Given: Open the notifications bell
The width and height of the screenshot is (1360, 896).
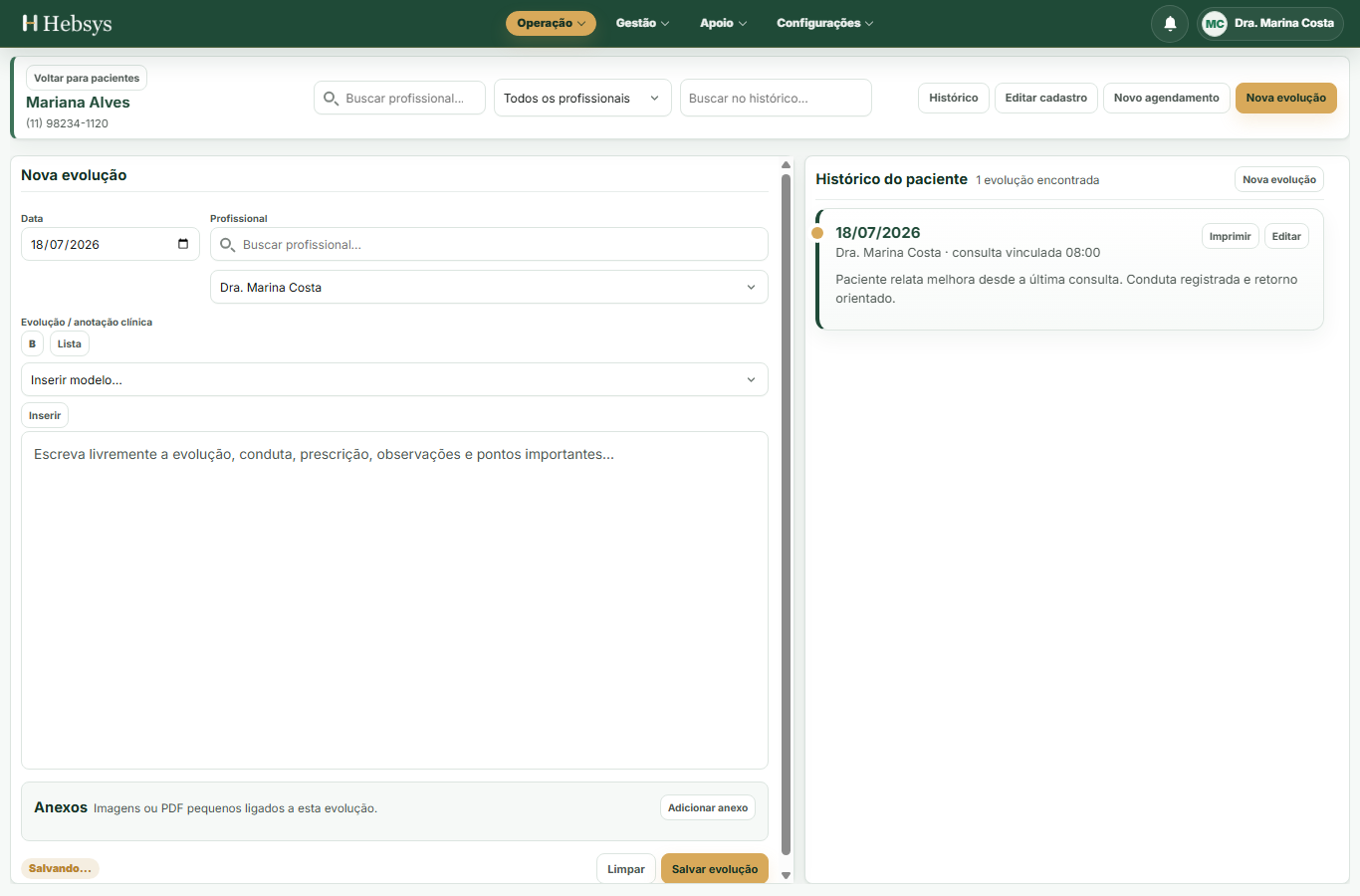Looking at the screenshot, I should (1170, 23).
